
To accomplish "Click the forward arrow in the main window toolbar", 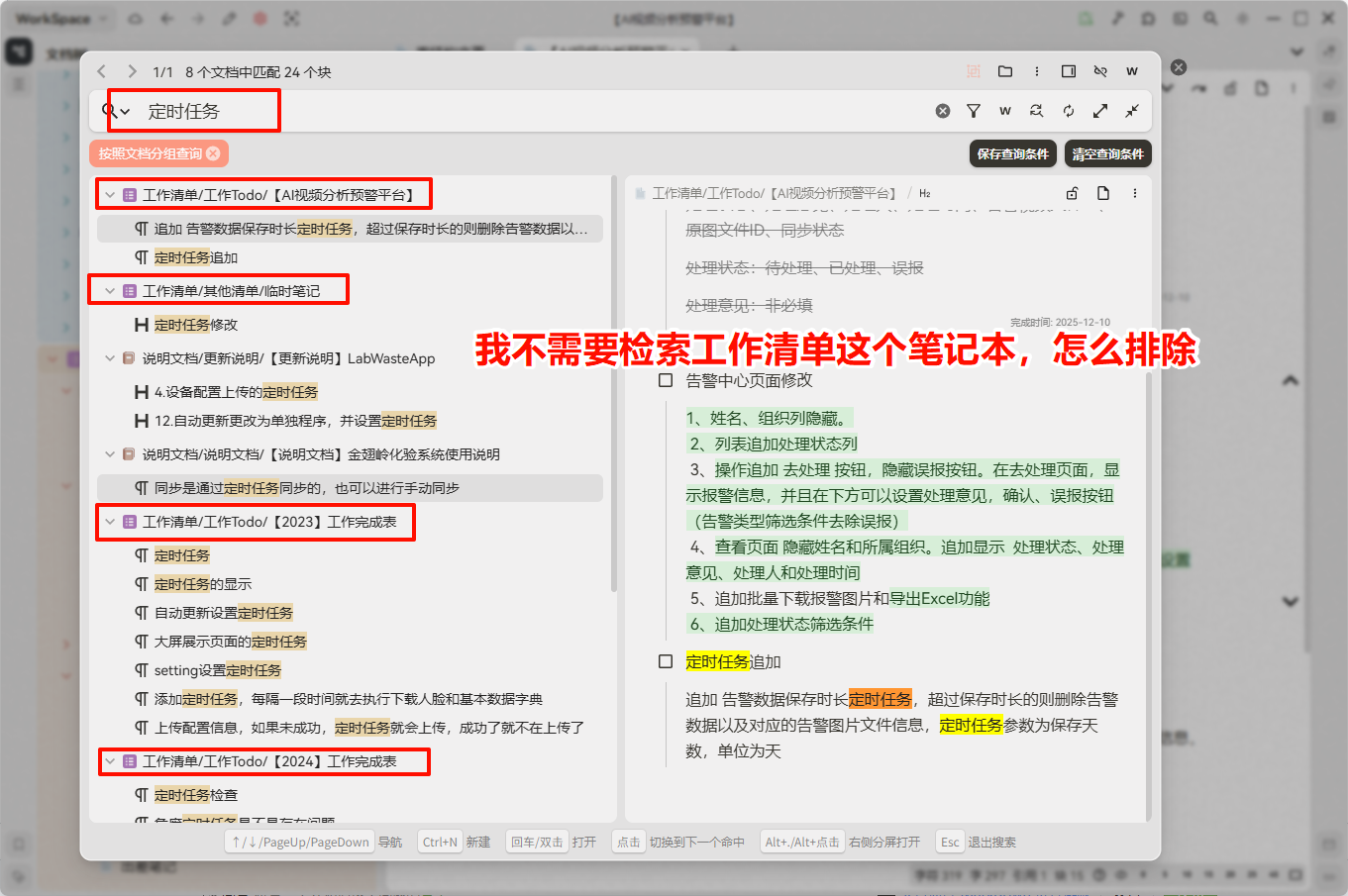I will pyautogui.click(x=198, y=19).
